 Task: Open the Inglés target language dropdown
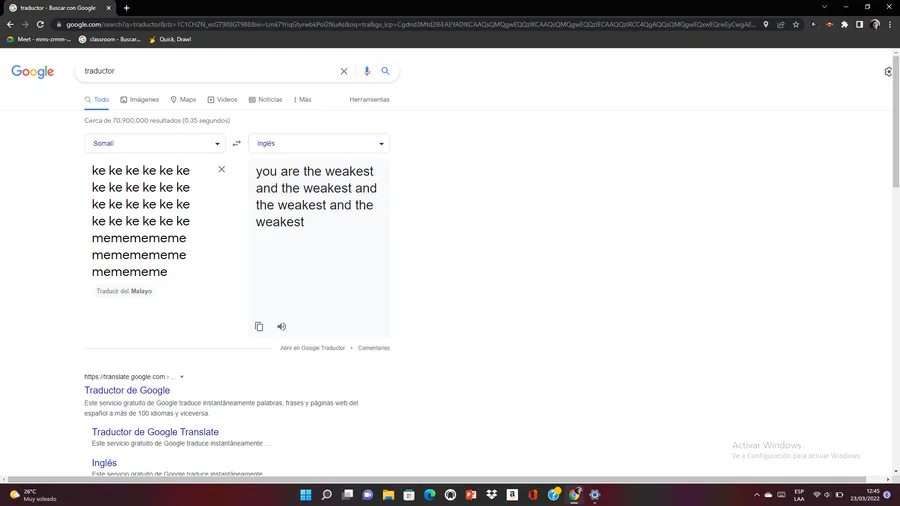[319, 143]
